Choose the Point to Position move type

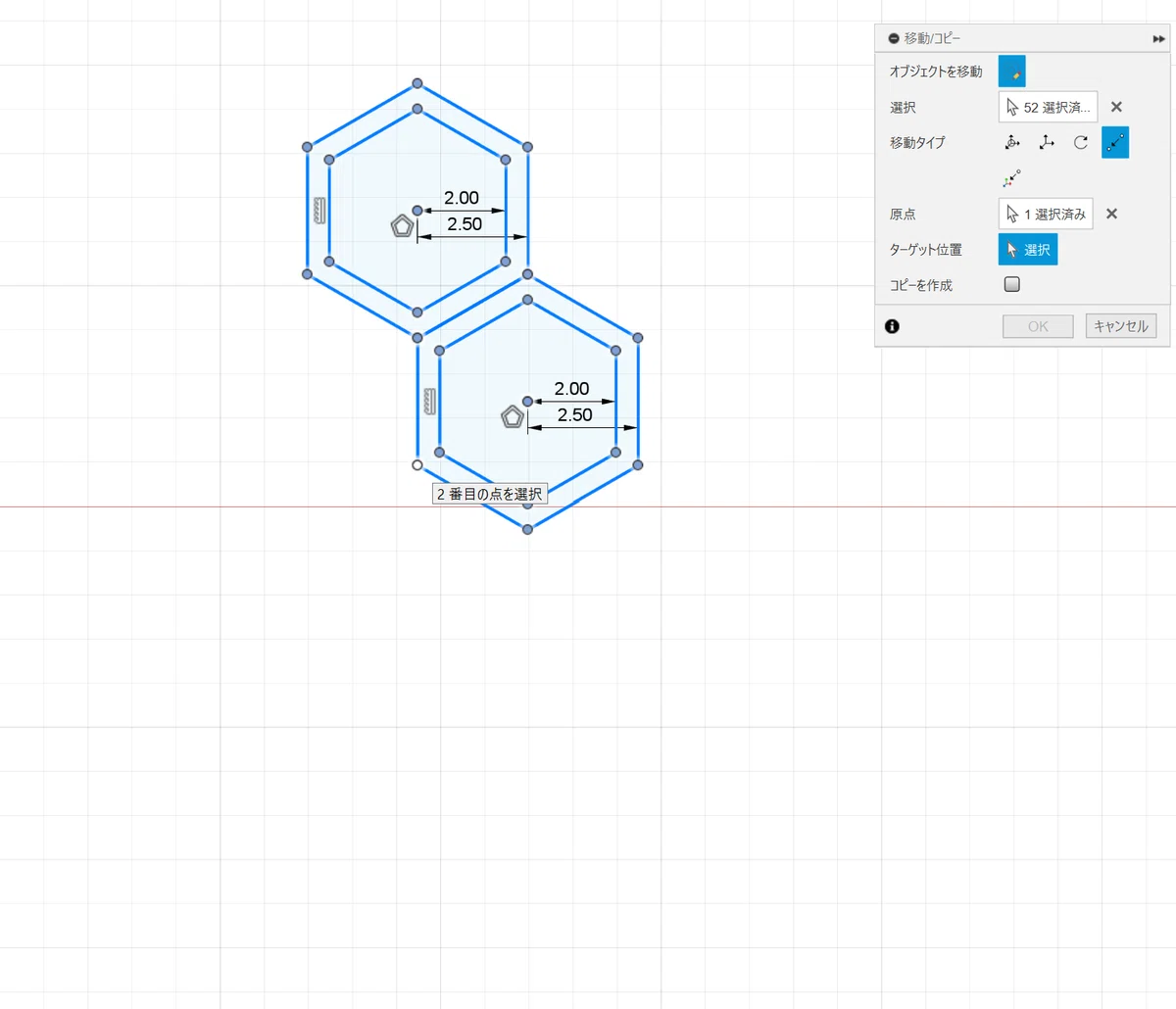[1012, 178]
